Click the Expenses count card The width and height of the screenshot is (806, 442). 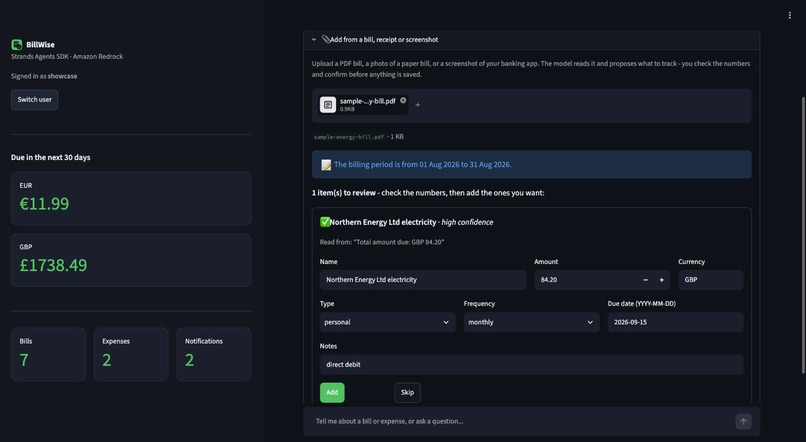(x=131, y=354)
